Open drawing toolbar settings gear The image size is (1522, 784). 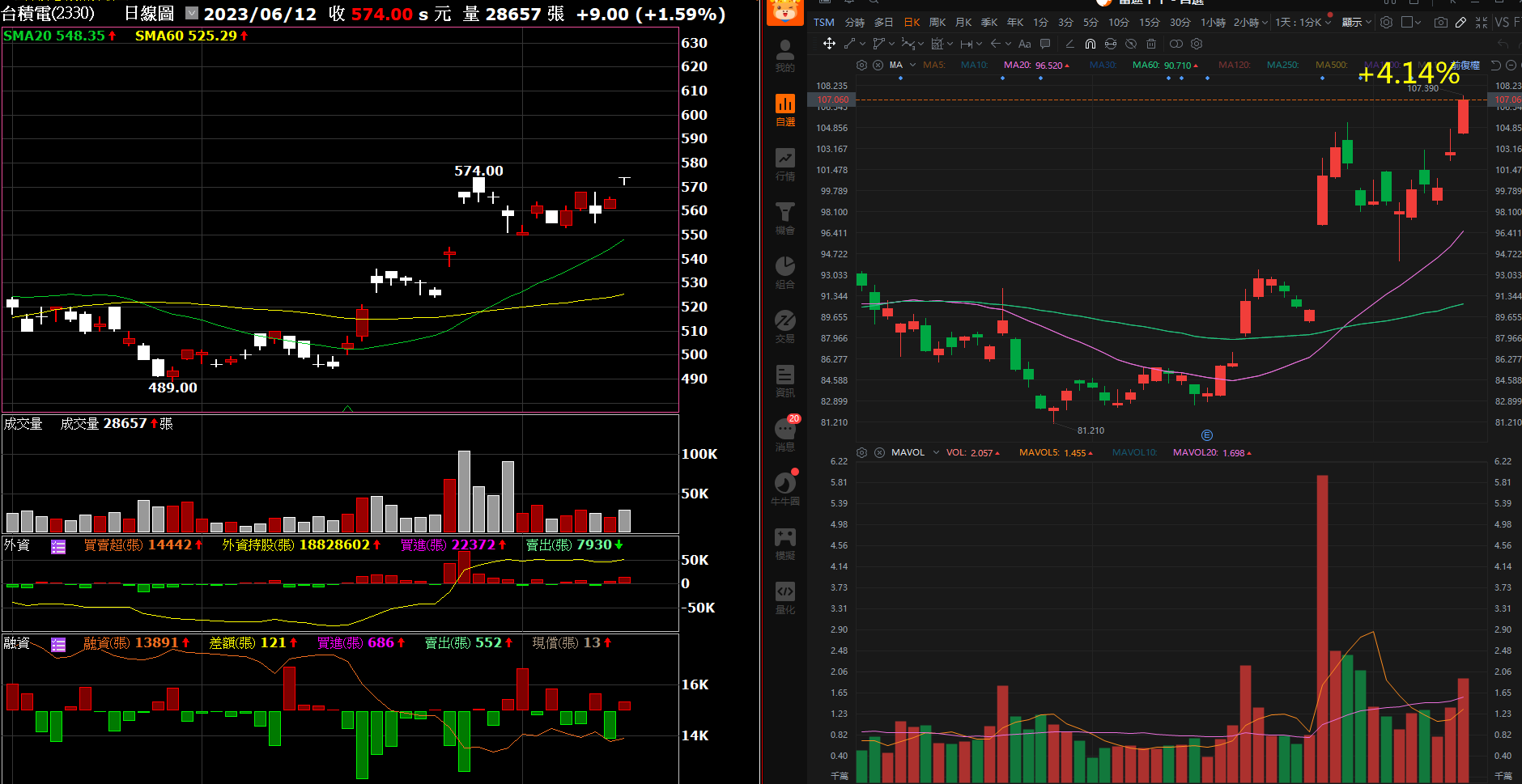point(1197,44)
